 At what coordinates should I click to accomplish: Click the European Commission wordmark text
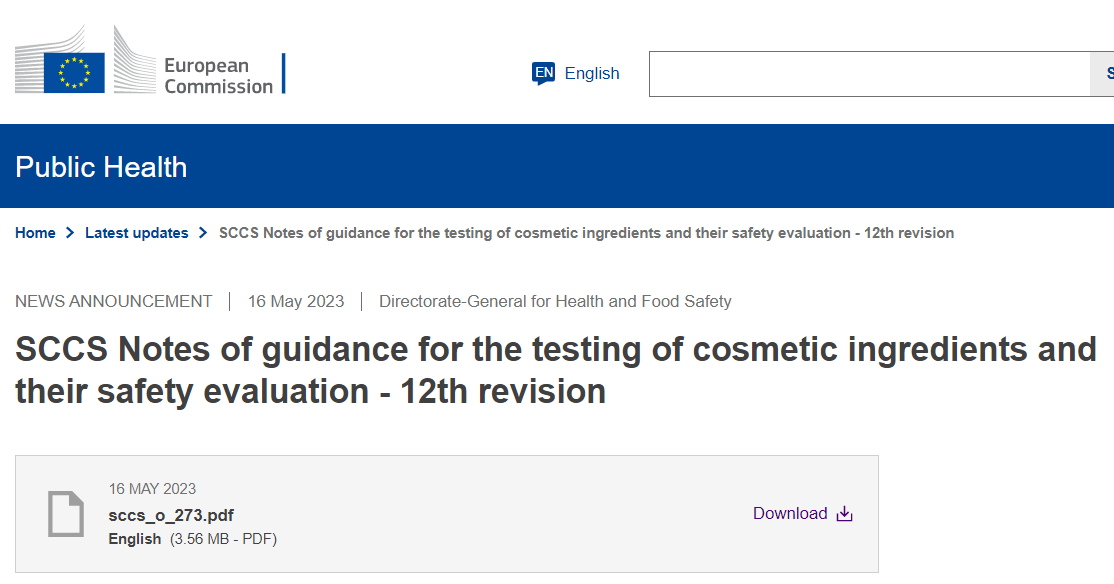tap(218, 76)
